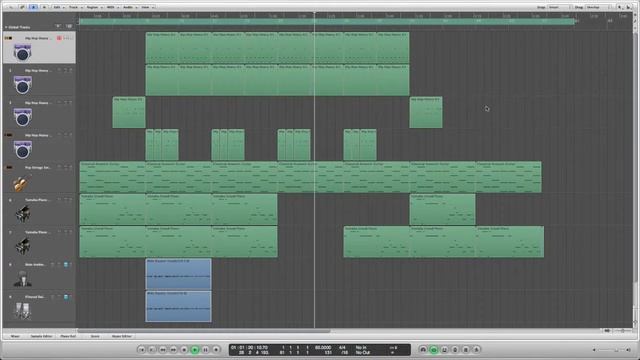Click the 4/4 time signature in the transport display
640x360 pixels.
point(342,347)
